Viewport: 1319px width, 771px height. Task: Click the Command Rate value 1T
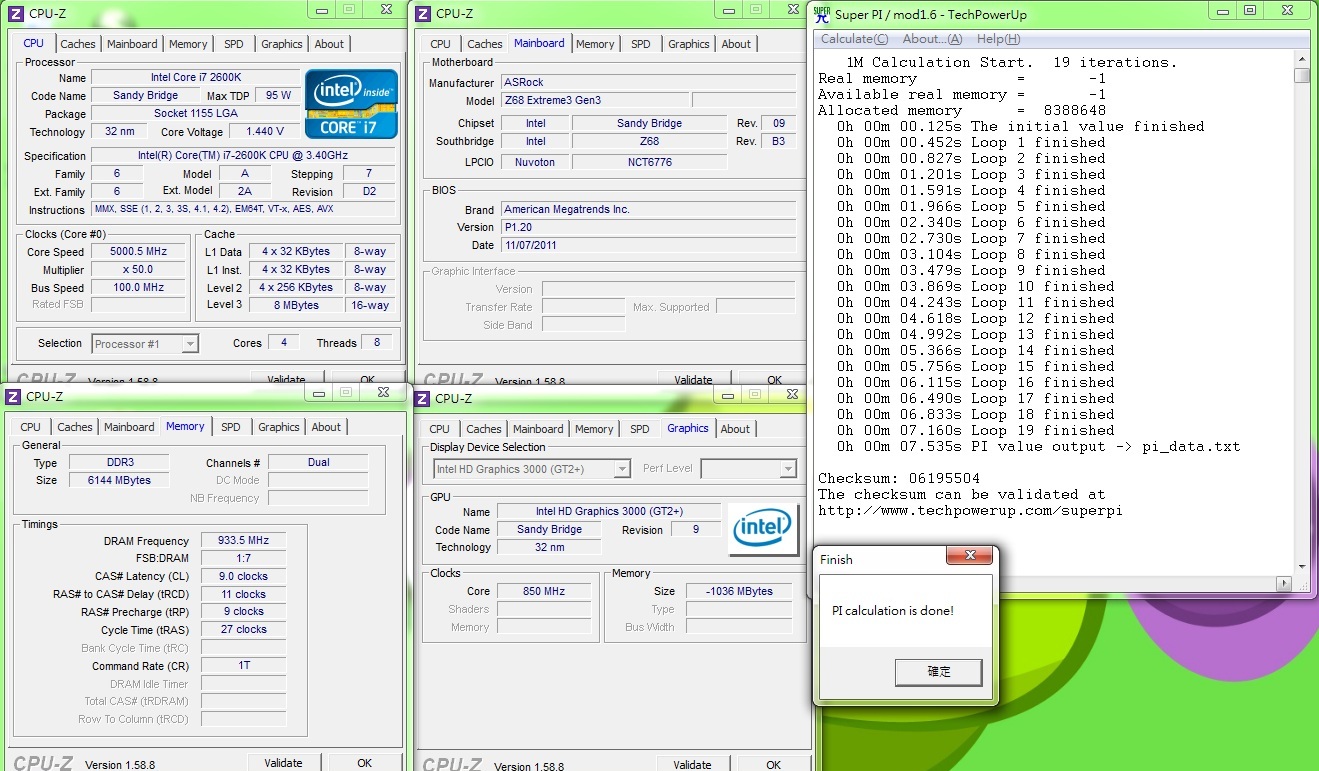(x=243, y=666)
